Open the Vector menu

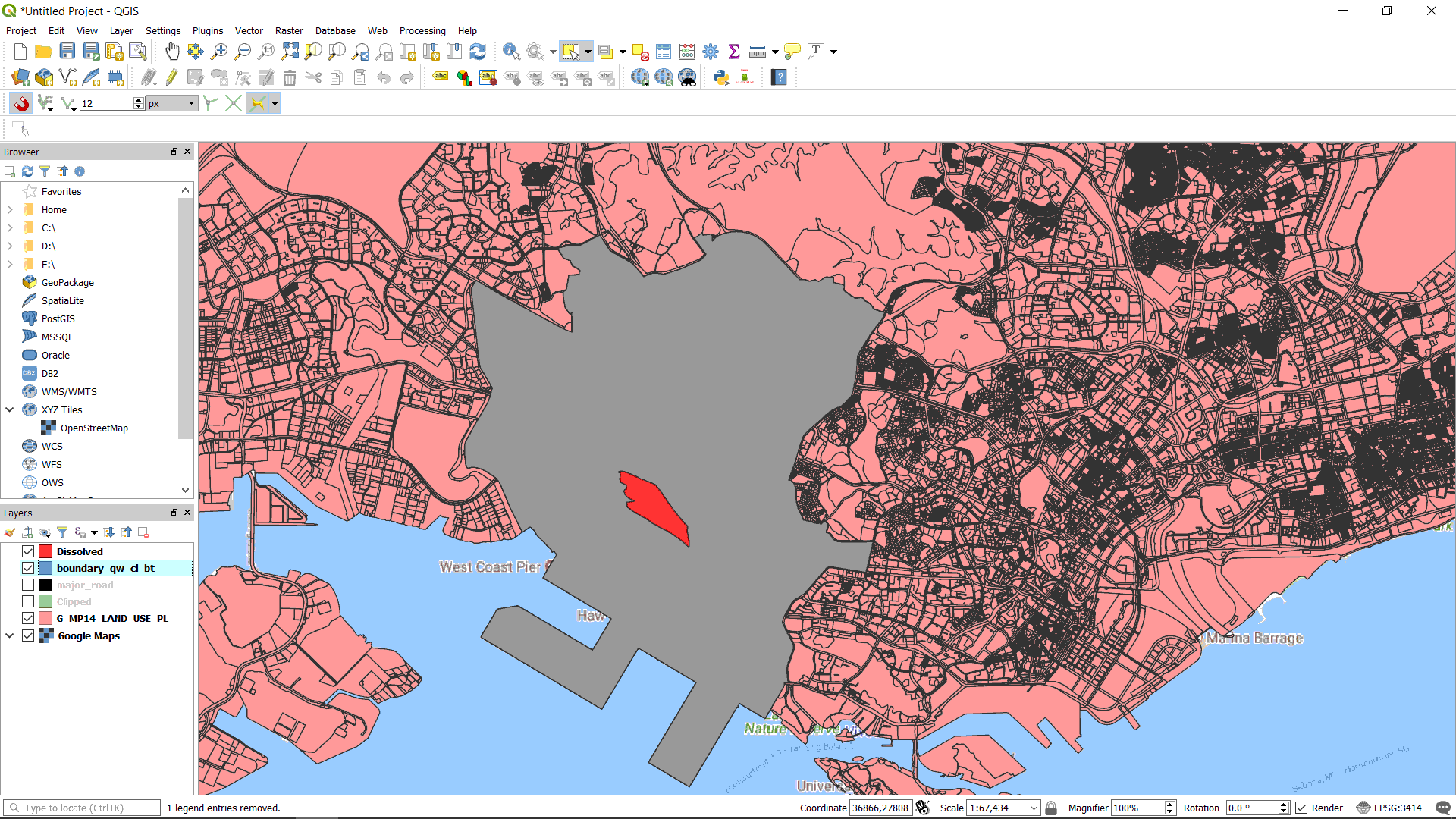pos(249,31)
